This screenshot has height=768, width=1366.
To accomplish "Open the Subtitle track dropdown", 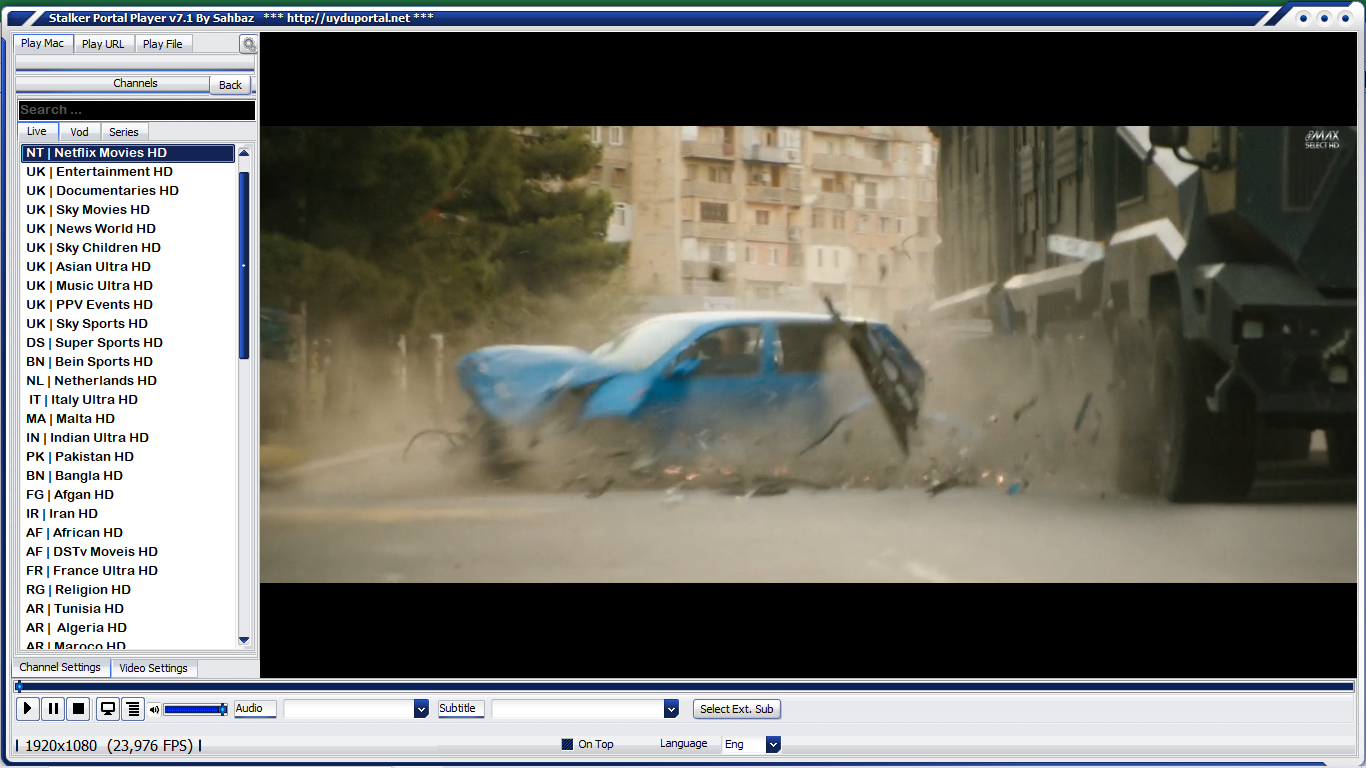I will 585,709.
